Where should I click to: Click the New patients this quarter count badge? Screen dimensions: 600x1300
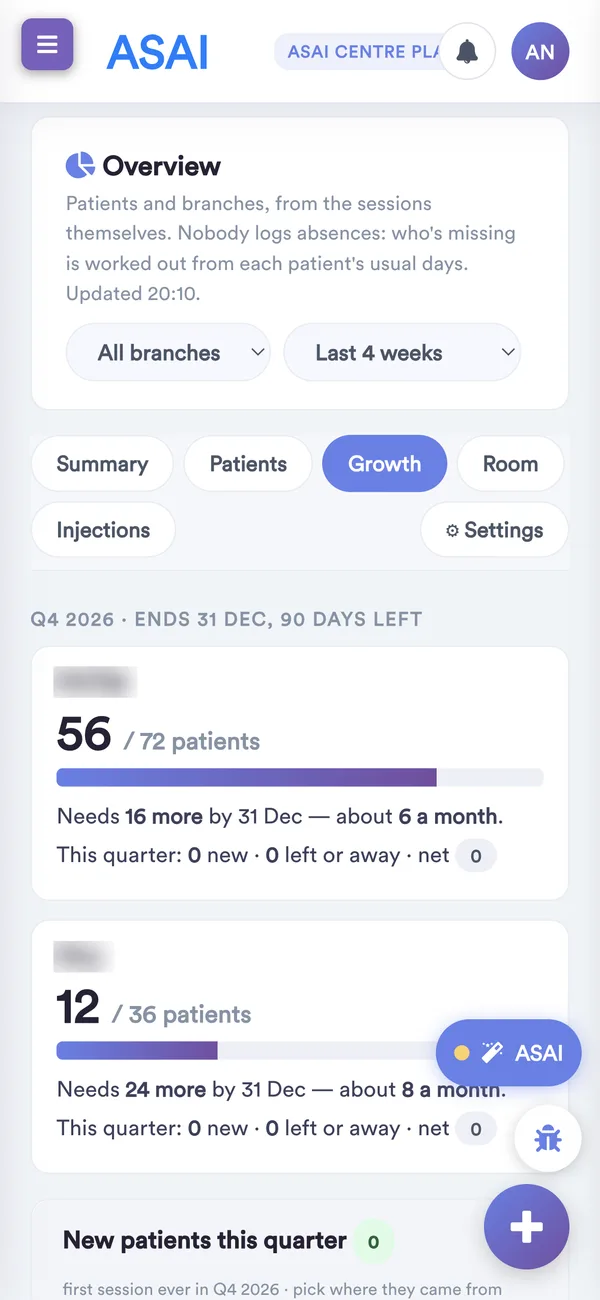pos(373,1242)
